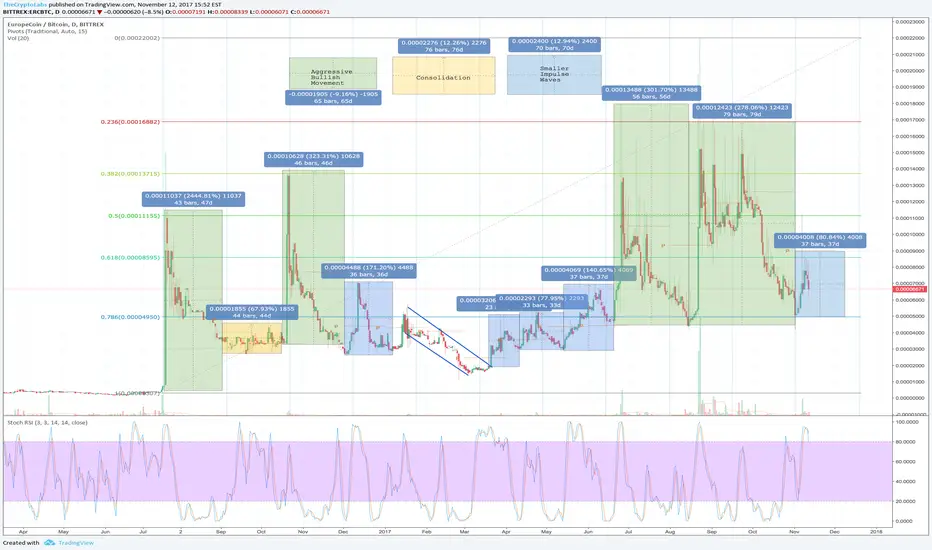The image size is (932, 550).
Task: Click the '2444.81%' 43 bars measurement label
Action: (x=193, y=199)
